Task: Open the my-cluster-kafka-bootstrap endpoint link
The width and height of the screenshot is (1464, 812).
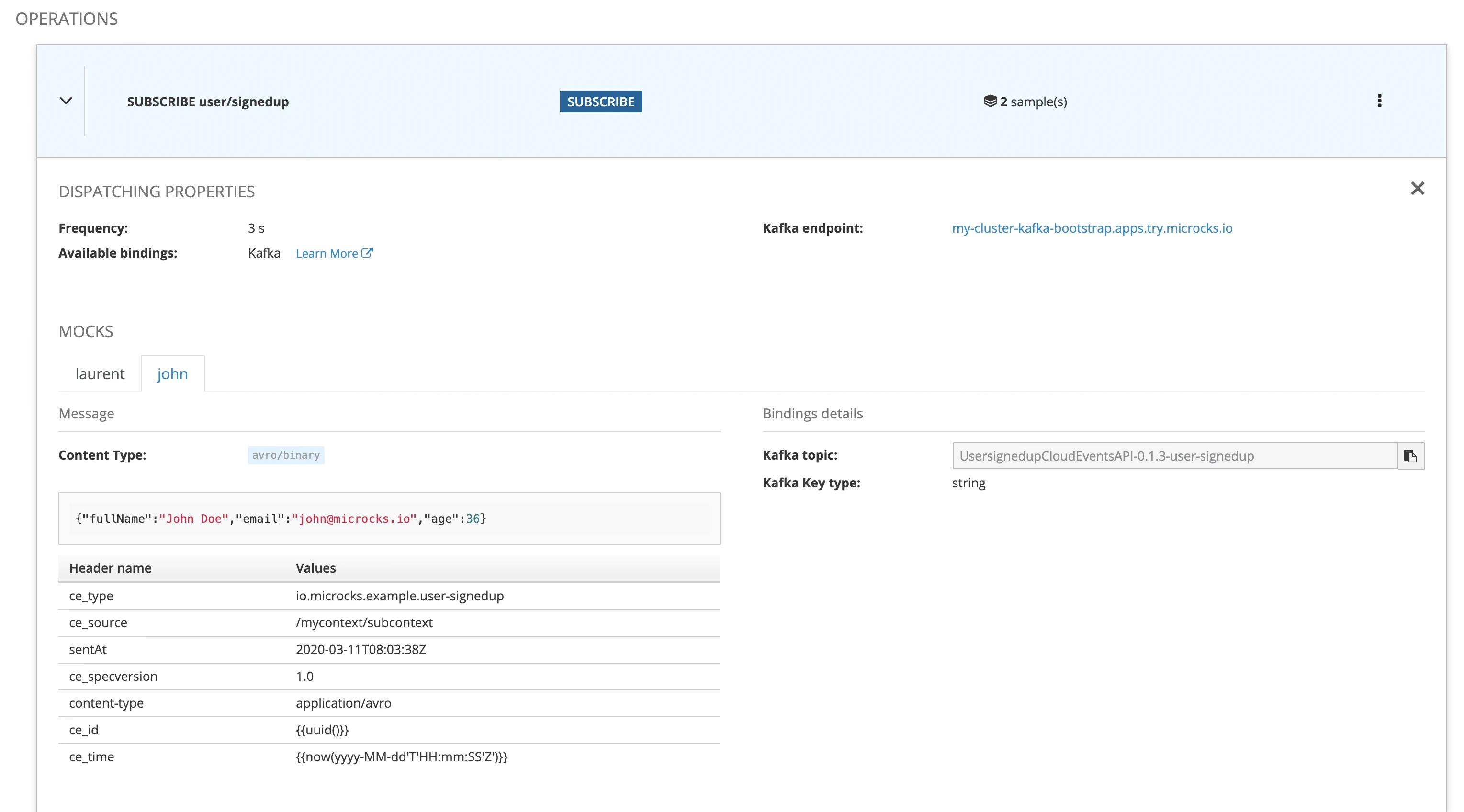Action: click(x=1092, y=228)
